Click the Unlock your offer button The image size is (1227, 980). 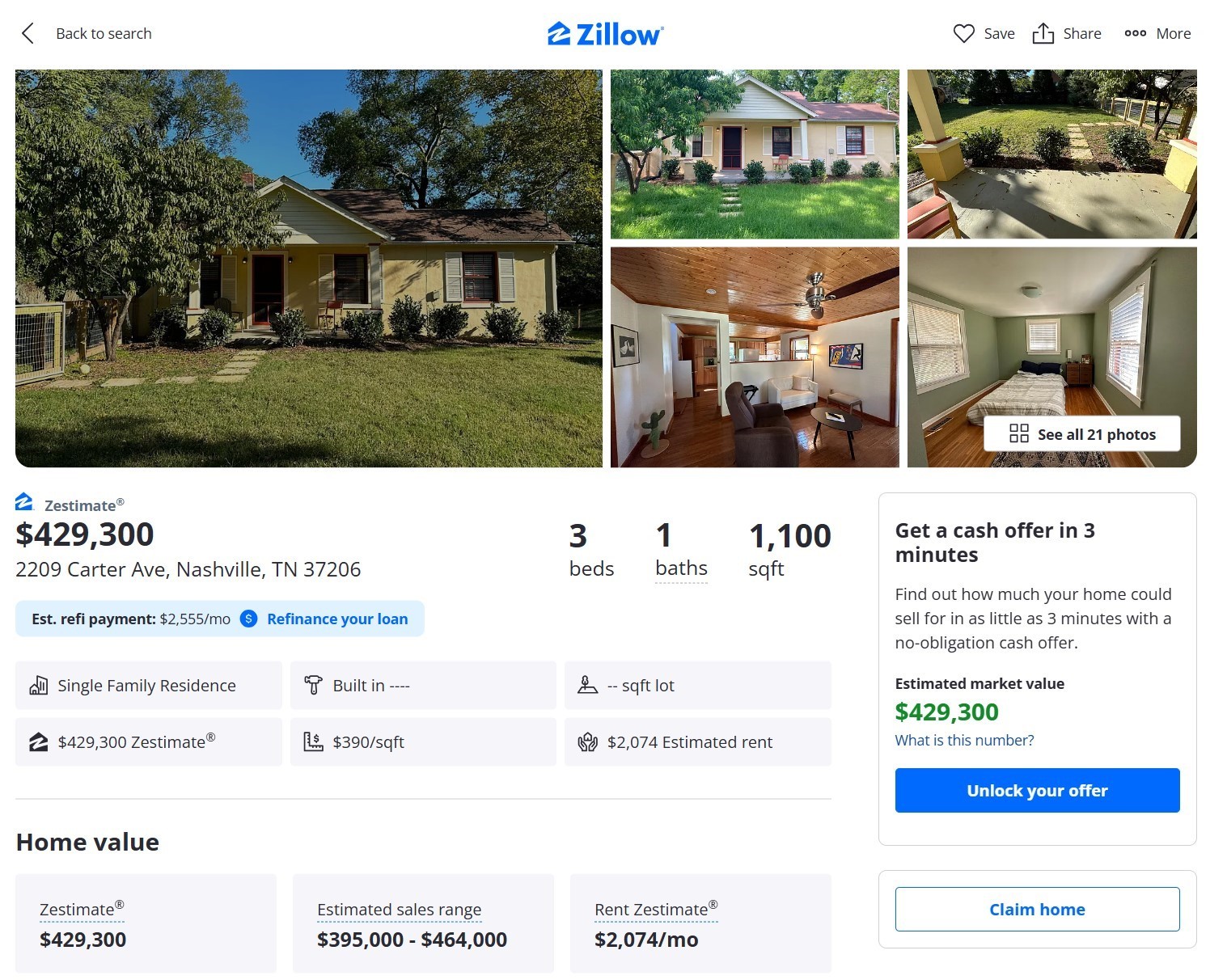click(x=1037, y=790)
